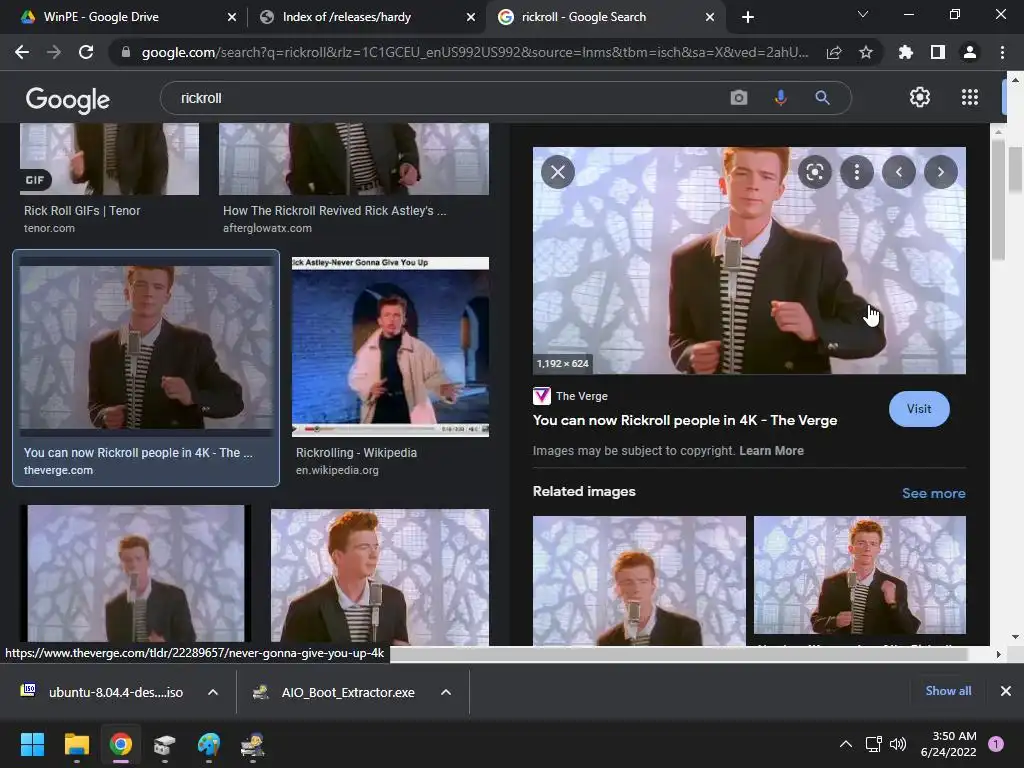Image resolution: width=1024 pixels, height=768 pixels.
Task: Open the tenor.com source link
Action: (49, 229)
